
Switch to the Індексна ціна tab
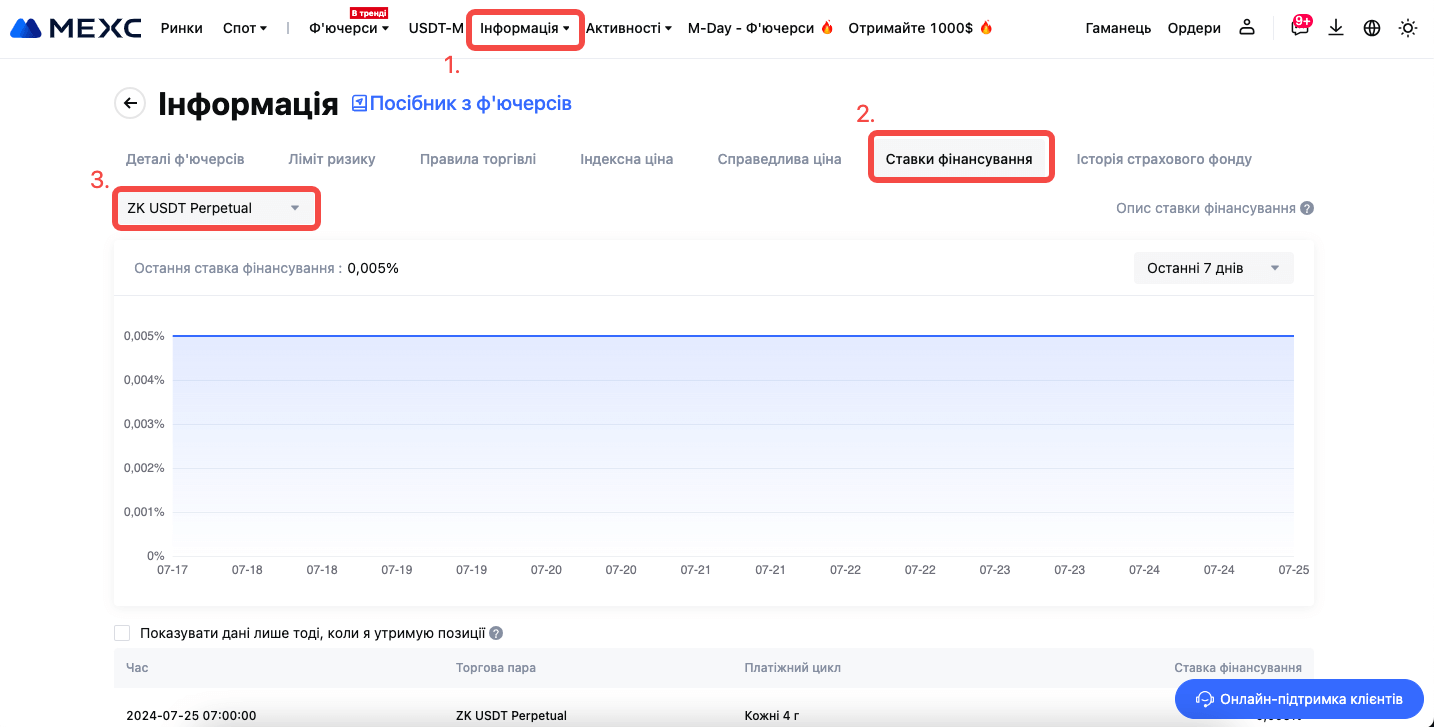click(626, 159)
